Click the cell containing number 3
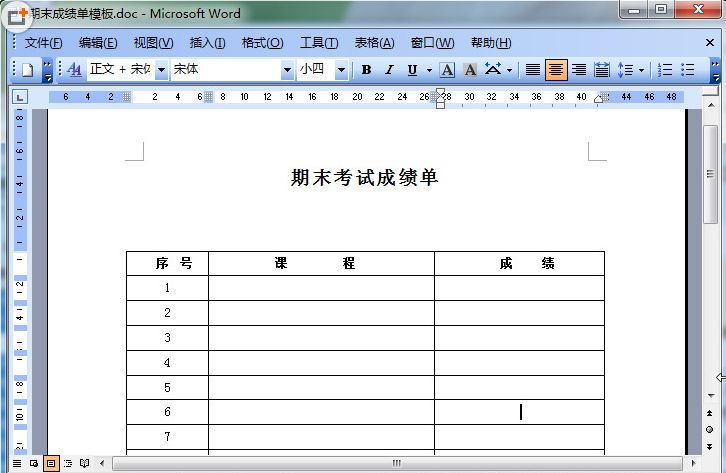This screenshot has width=726, height=473. click(x=168, y=338)
